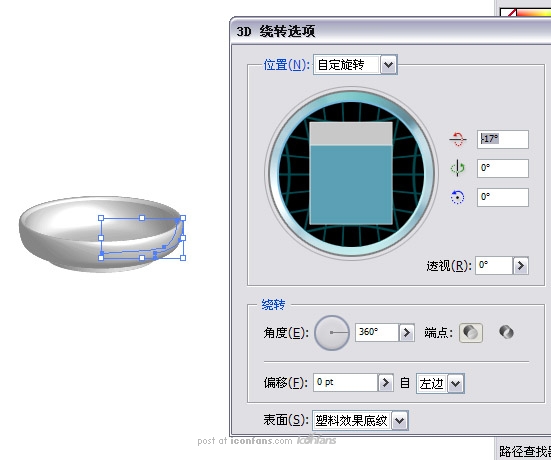Click the X-axis field showing -17°
Image resolution: width=551 pixels, height=460 pixels.
pyautogui.click(x=503, y=139)
